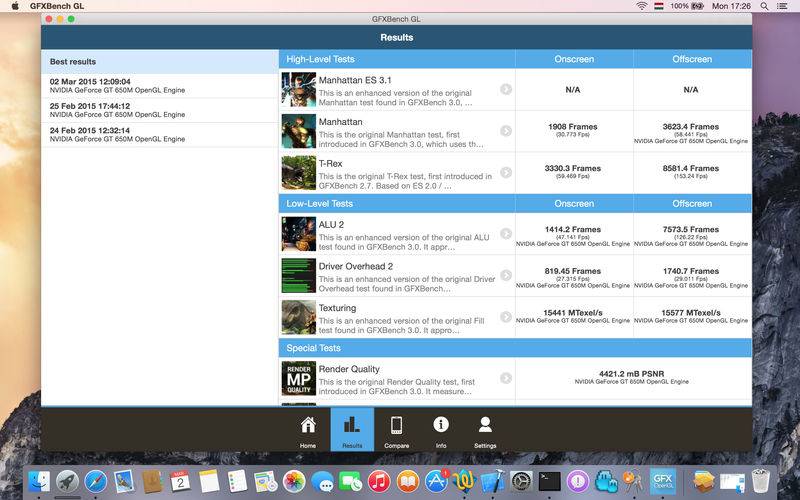The height and width of the screenshot is (500, 800).
Task: Click the Best results header
Action: click(x=160, y=62)
